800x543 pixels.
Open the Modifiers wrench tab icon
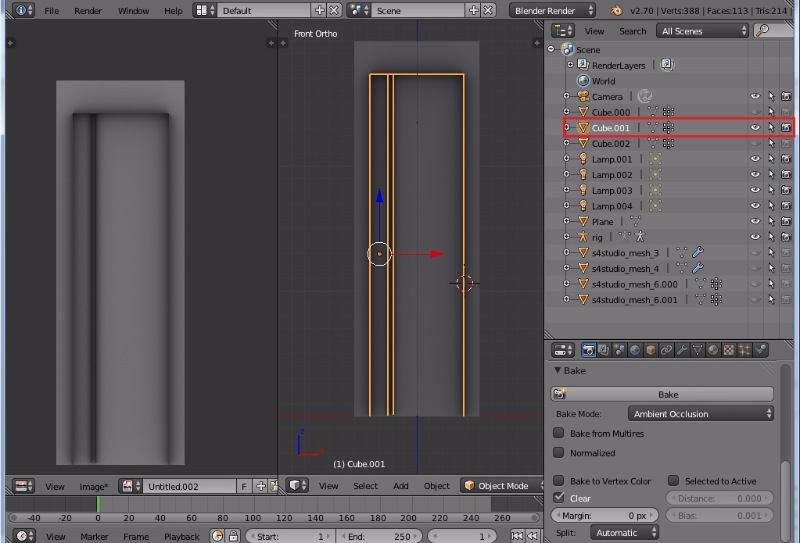point(682,350)
